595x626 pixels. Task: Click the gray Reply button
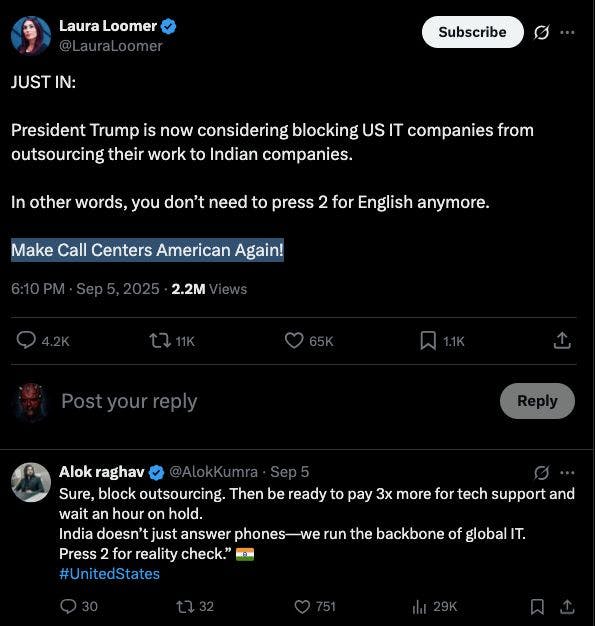click(537, 401)
